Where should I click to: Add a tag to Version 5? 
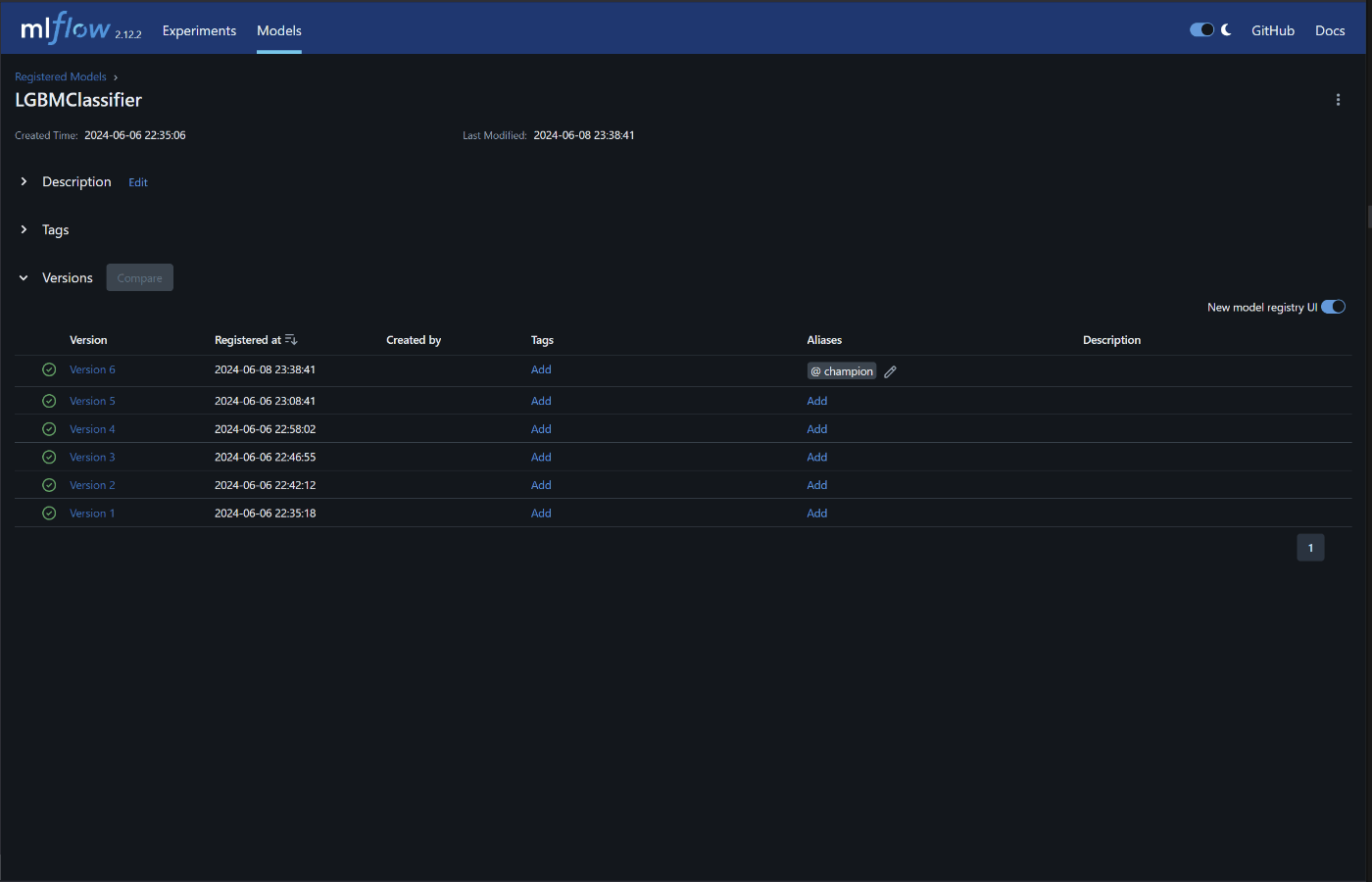pos(541,401)
